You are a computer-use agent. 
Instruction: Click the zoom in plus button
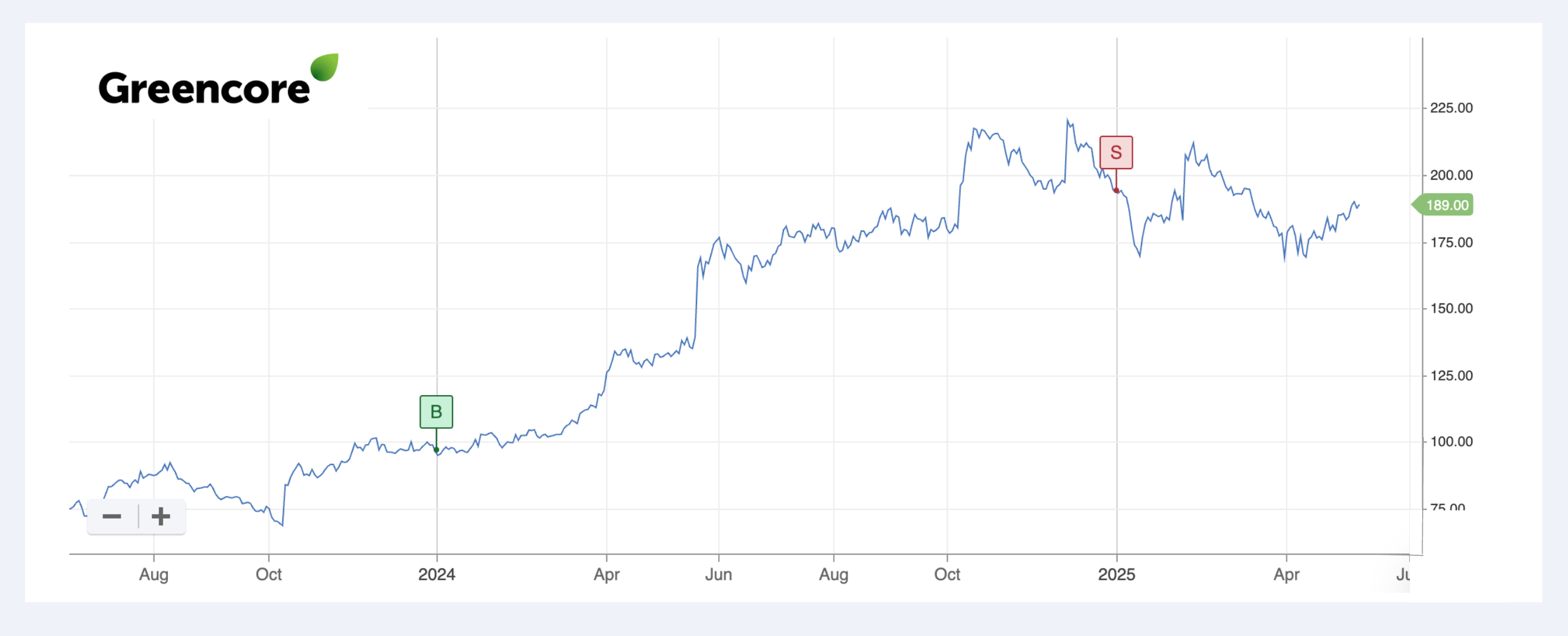pyautogui.click(x=160, y=517)
